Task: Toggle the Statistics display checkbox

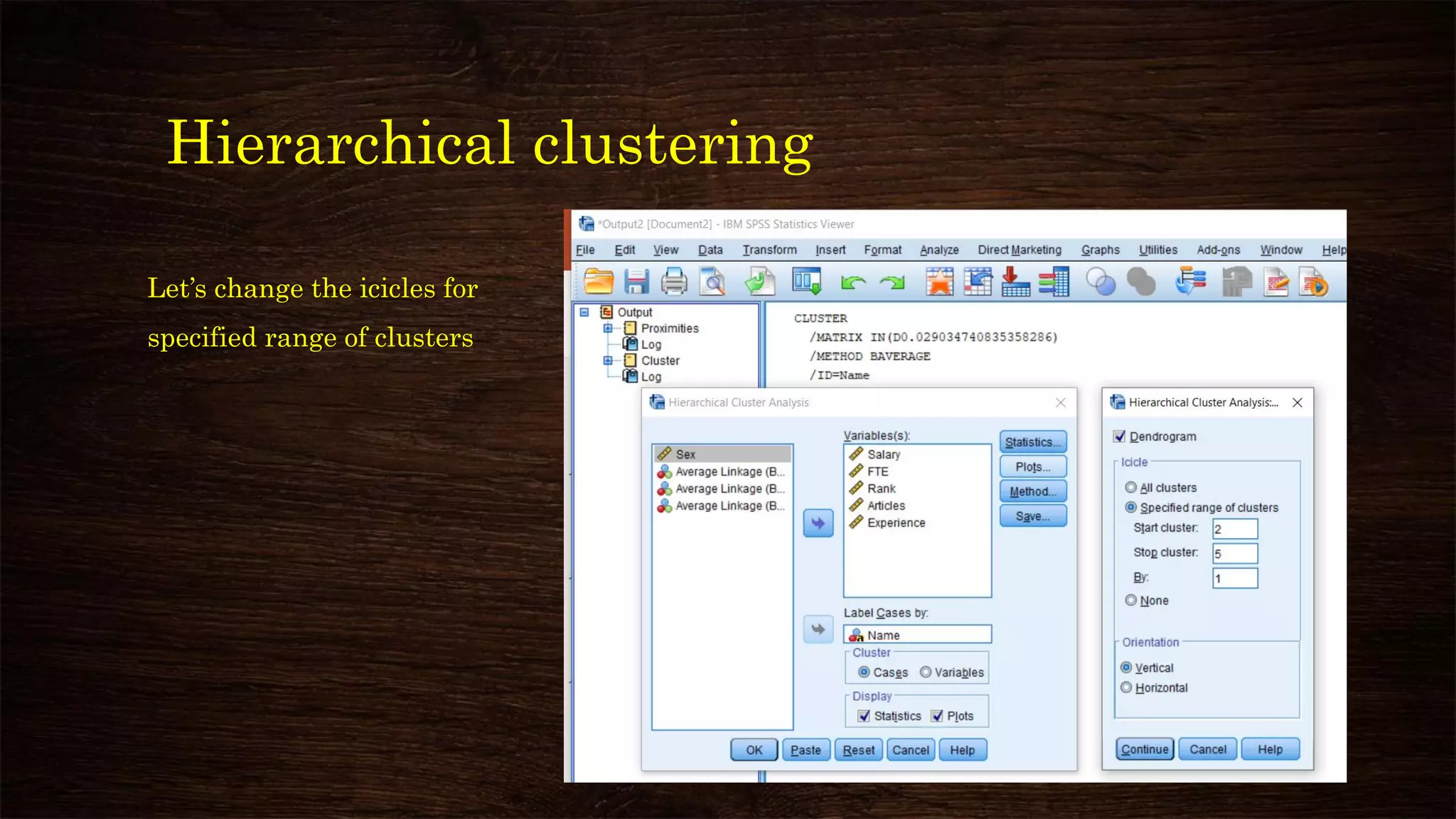Action: [864, 716]
